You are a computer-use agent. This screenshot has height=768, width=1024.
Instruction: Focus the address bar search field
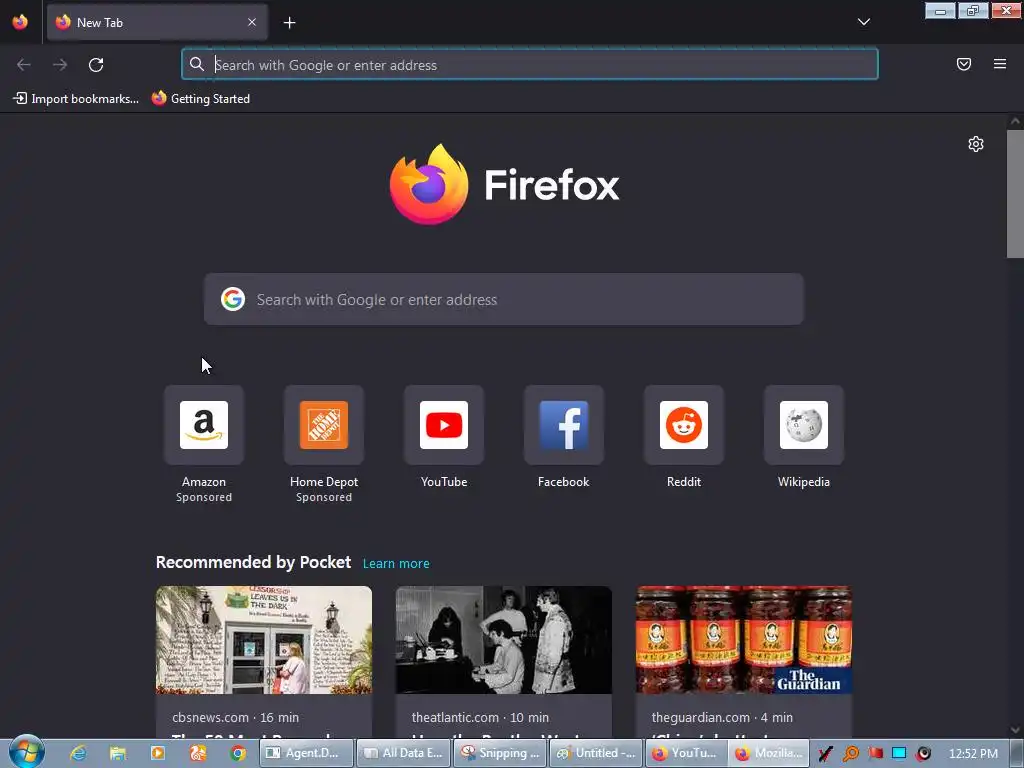[x=530, y=64]
